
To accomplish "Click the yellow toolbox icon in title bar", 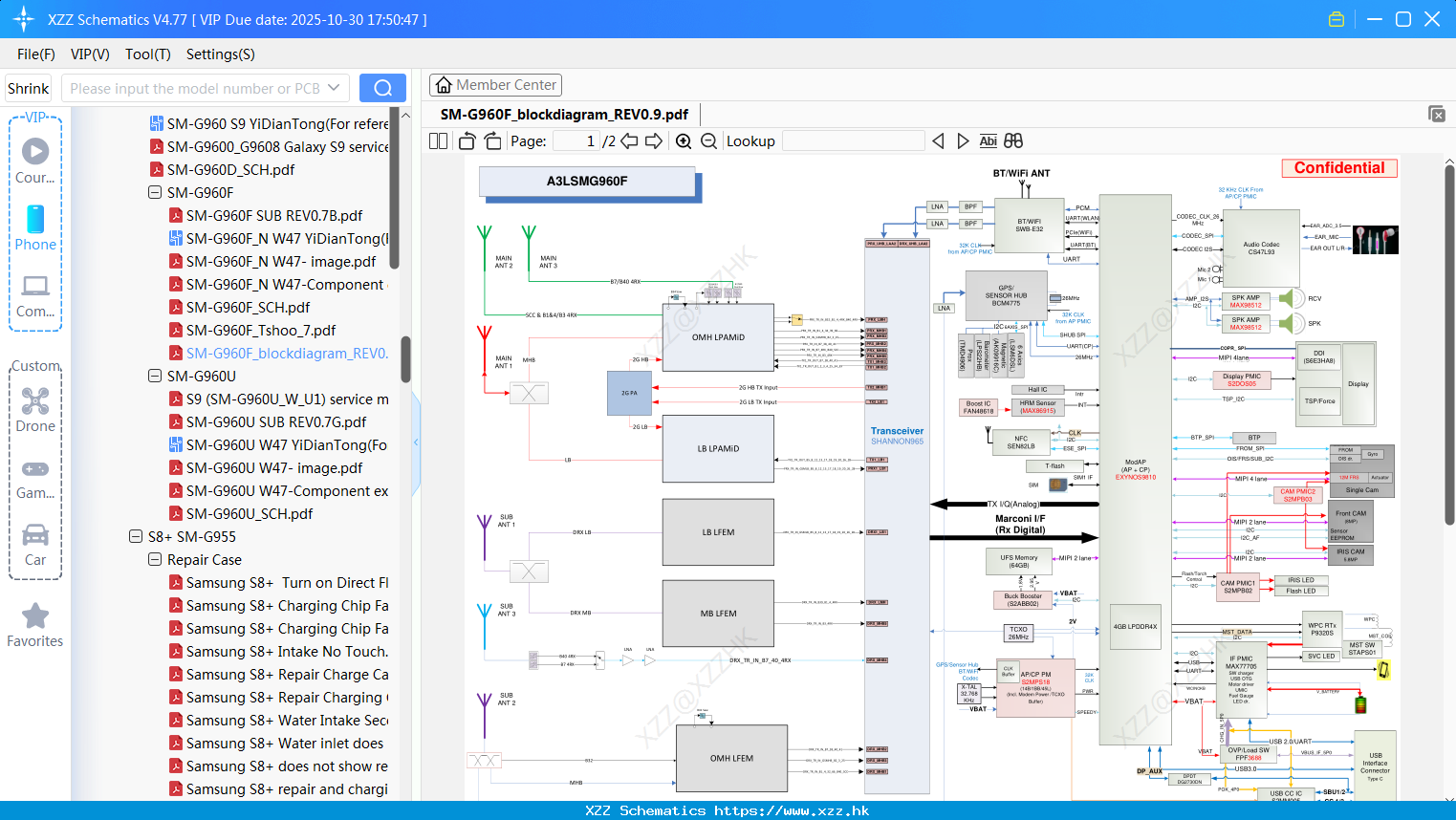I will click(x=1336, y=19).
